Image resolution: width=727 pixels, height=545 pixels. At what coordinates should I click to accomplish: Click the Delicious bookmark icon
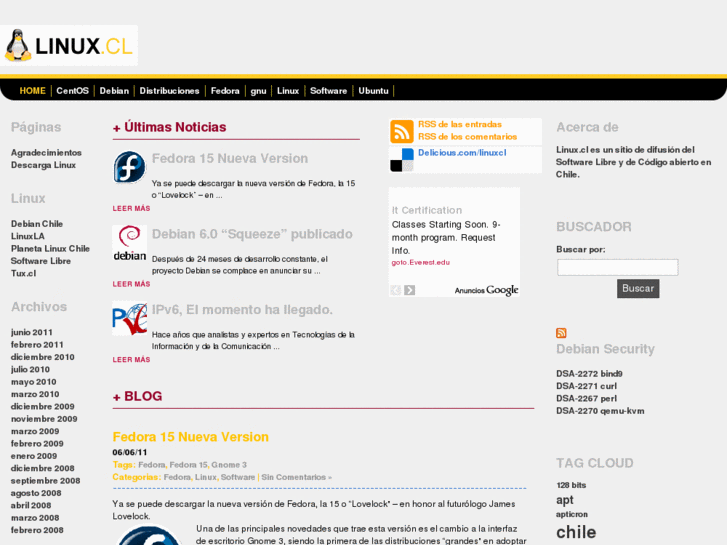point(402,160)
